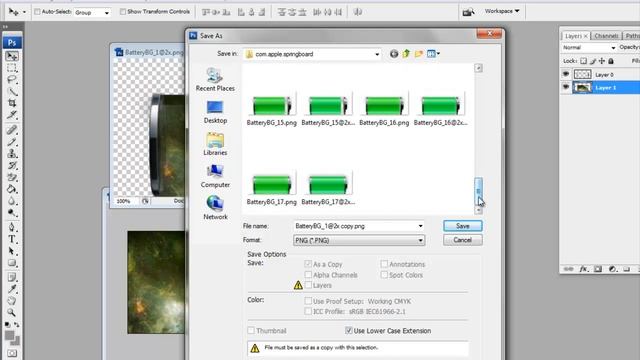Select the Dodge tool

coord(12,212)
